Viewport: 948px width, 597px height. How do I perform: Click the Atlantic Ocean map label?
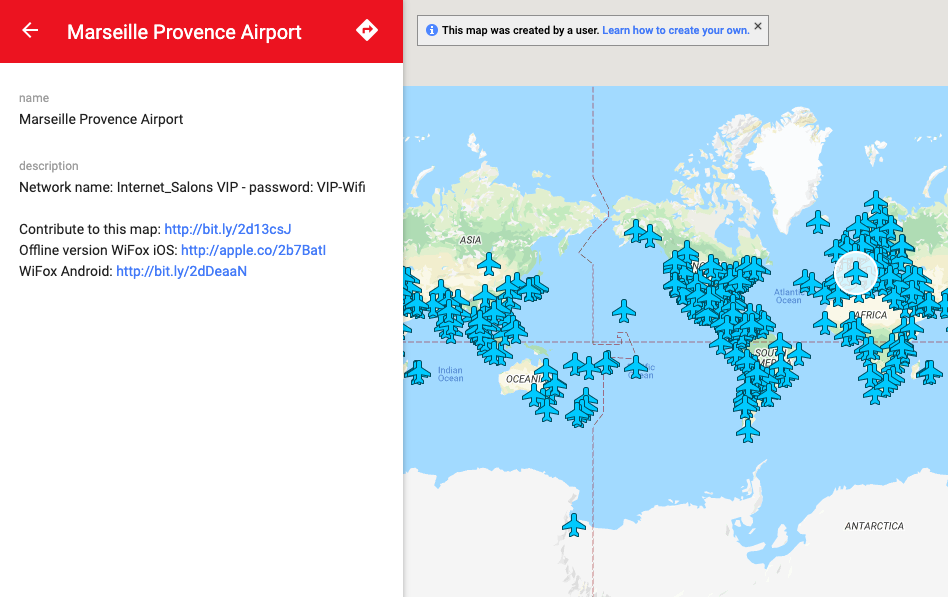coord(788,296)
